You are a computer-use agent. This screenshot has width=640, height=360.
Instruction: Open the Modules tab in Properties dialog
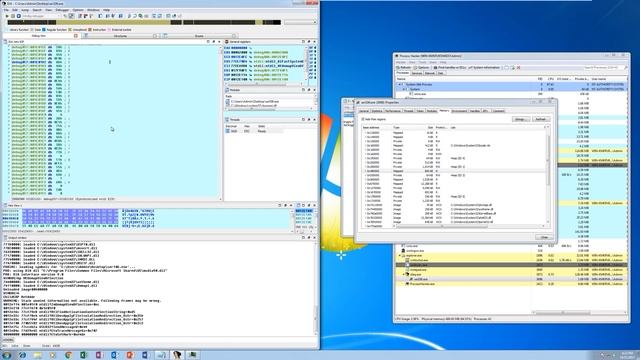coord(431,111)
